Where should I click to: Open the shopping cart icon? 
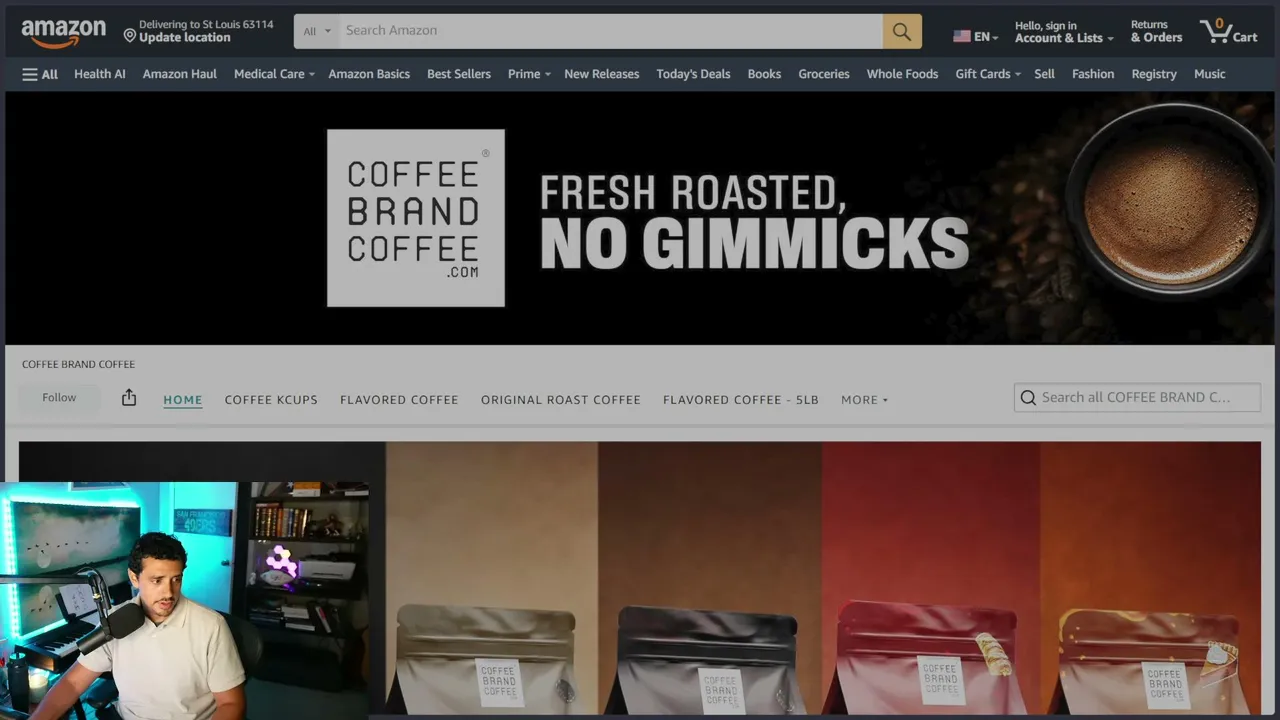(x=1216, y=31)
